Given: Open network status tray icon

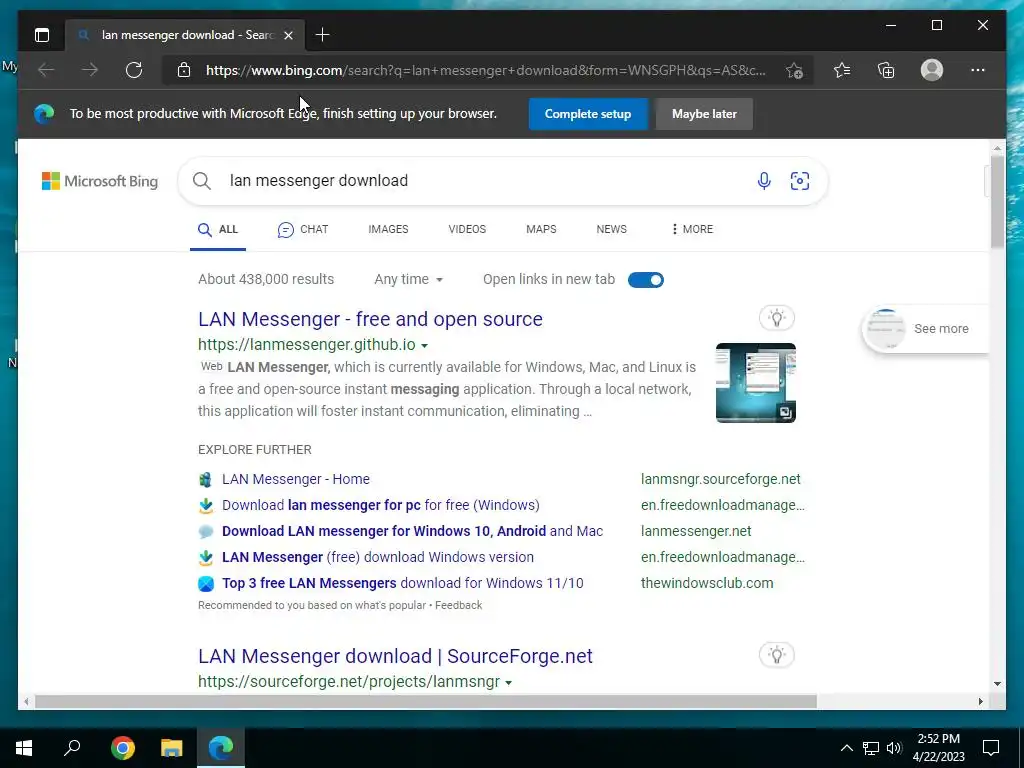Looking at the screenshot, I should click(x=871, y=748).
